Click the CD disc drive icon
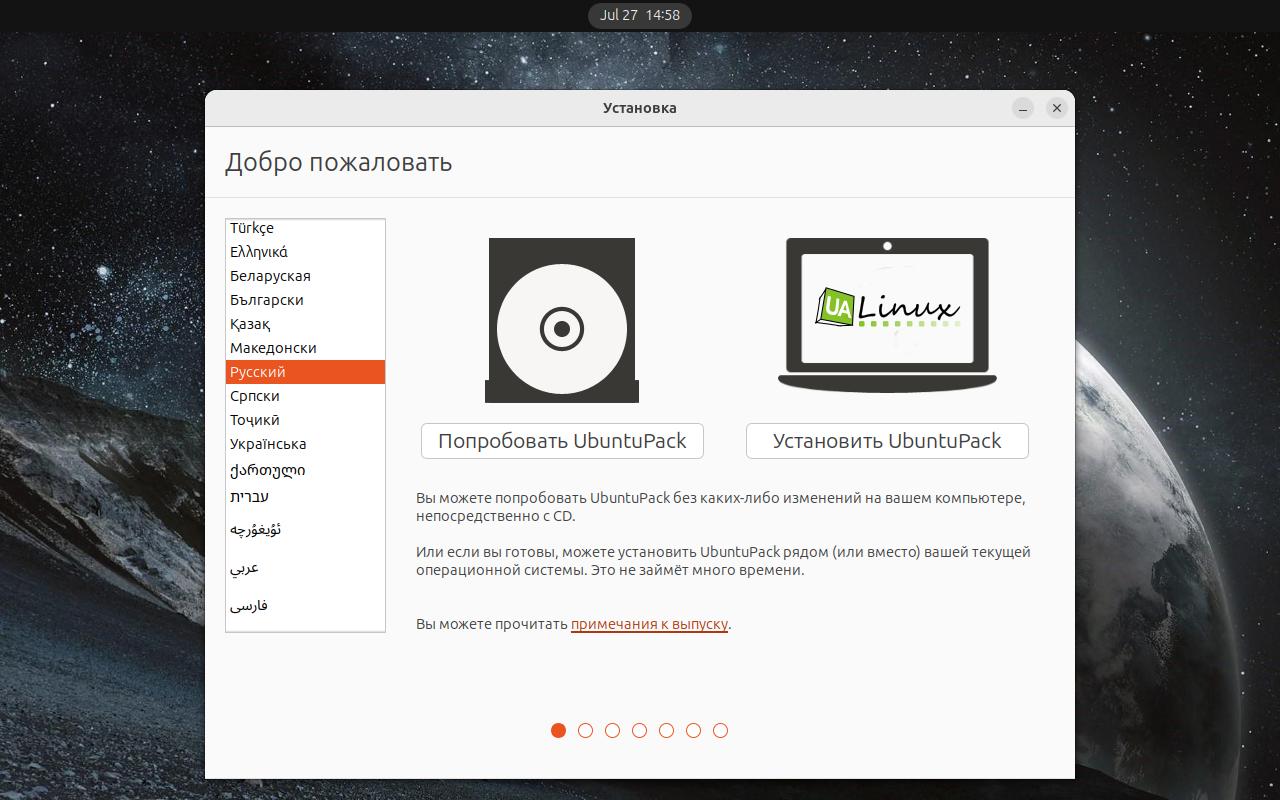Viewport: 1280px width, 800px height. coord(562,320)
